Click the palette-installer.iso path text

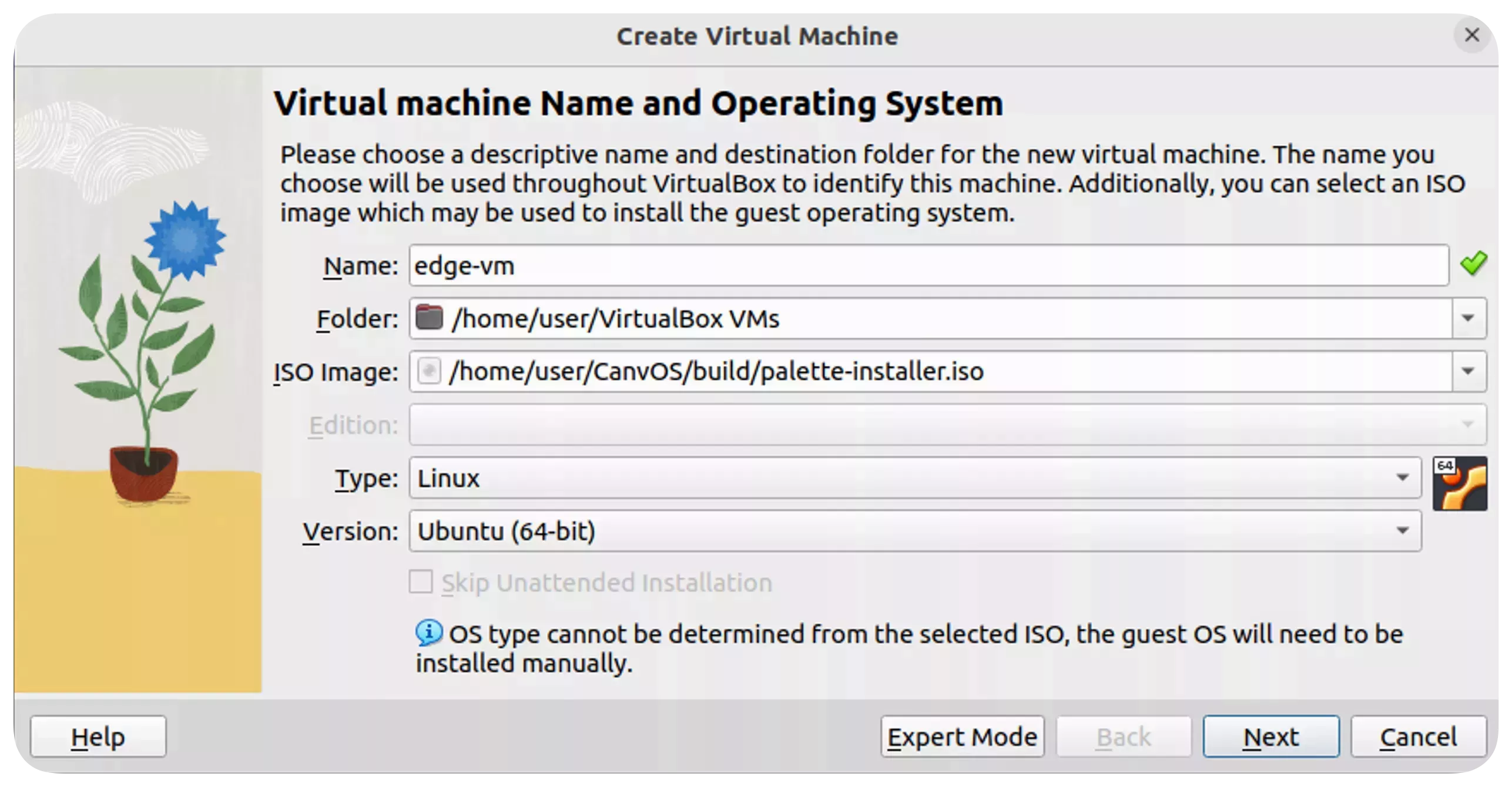[x=716, y=372]
